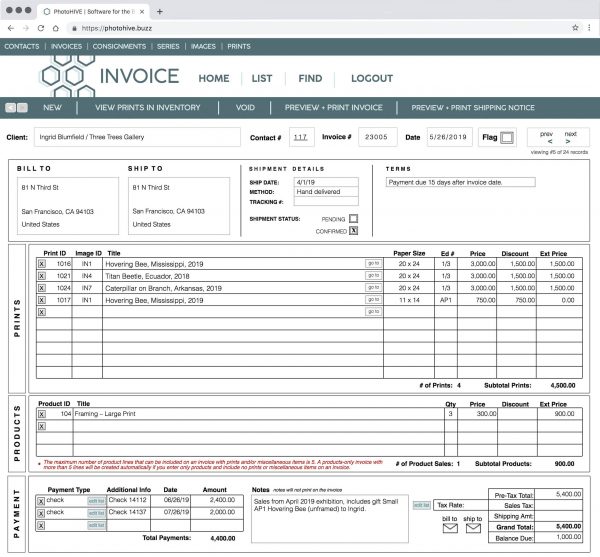Open edit list next to Tax Rate
The width and height of the screenshot is (600, 557).
(422, 506)
